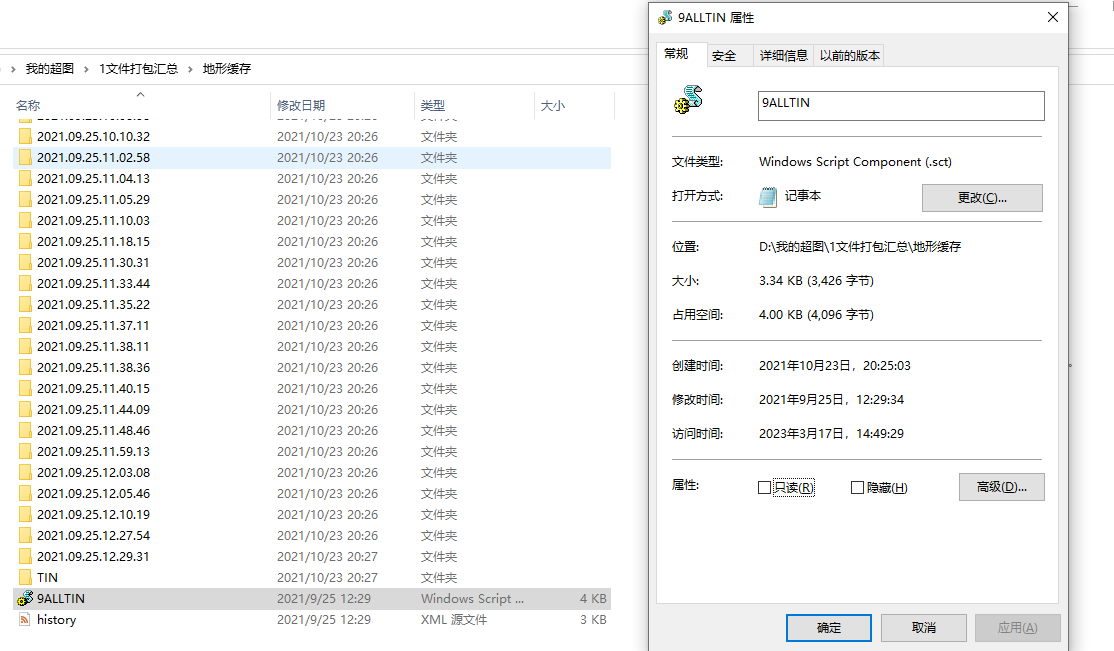Click modified time 2021年9月25日，12:29:34

831,399
